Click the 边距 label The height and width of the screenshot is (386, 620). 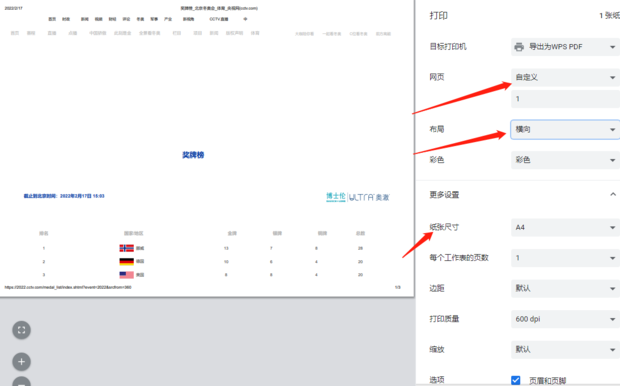(437, 288)
